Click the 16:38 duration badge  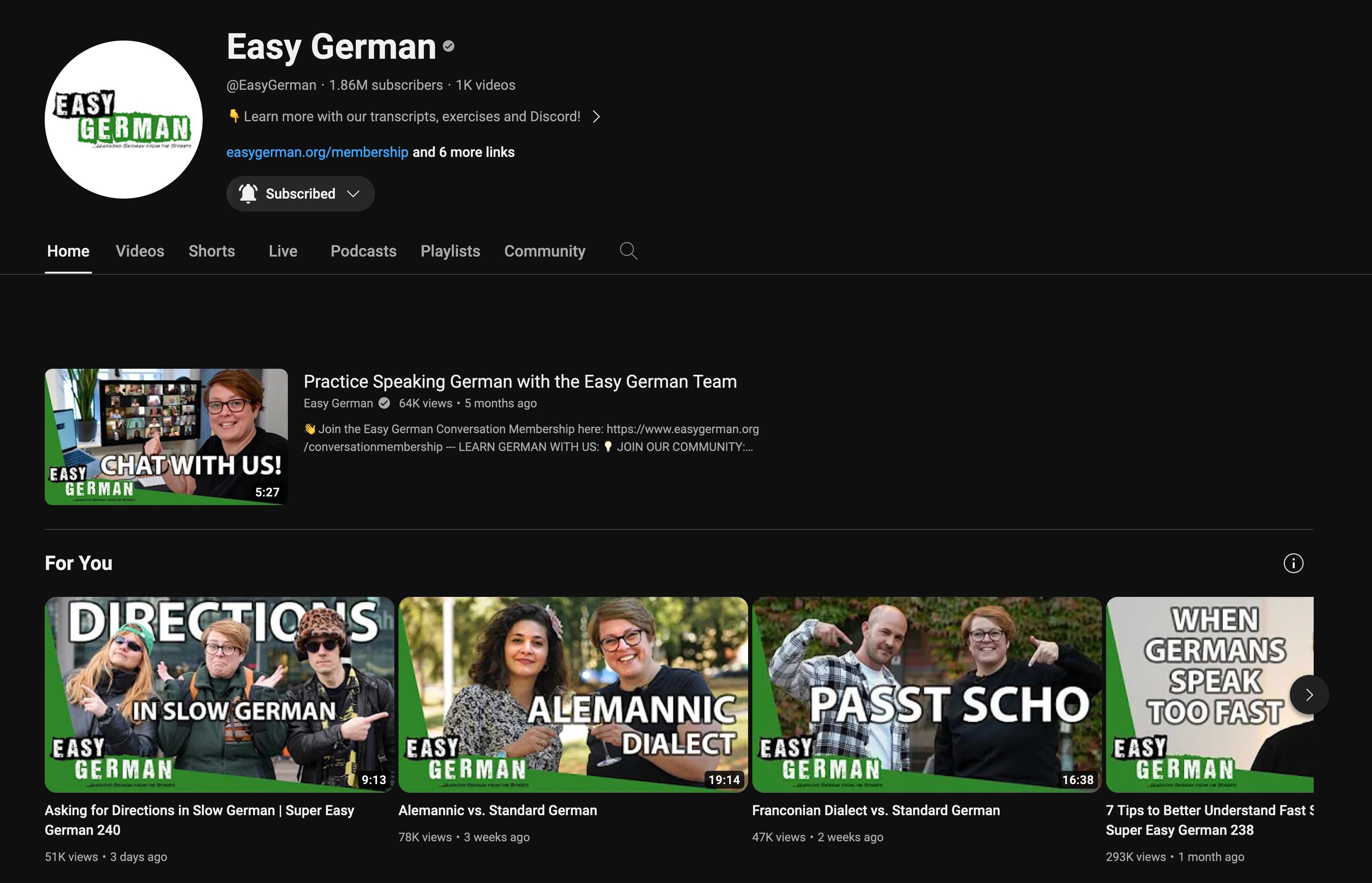pos(1078,780)
